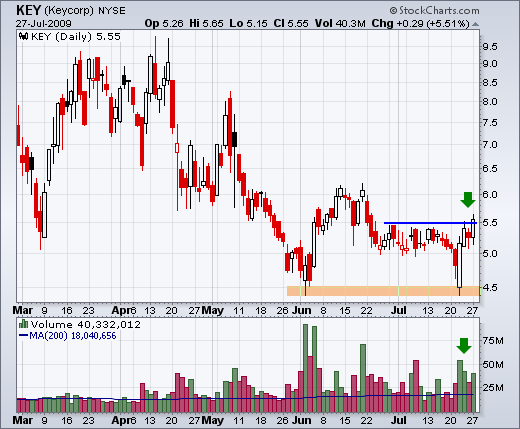Click the Volume 40,332,012 legend label
Image resolution: width=520 pixels, height=429 pixels.
tap(86, 324)
